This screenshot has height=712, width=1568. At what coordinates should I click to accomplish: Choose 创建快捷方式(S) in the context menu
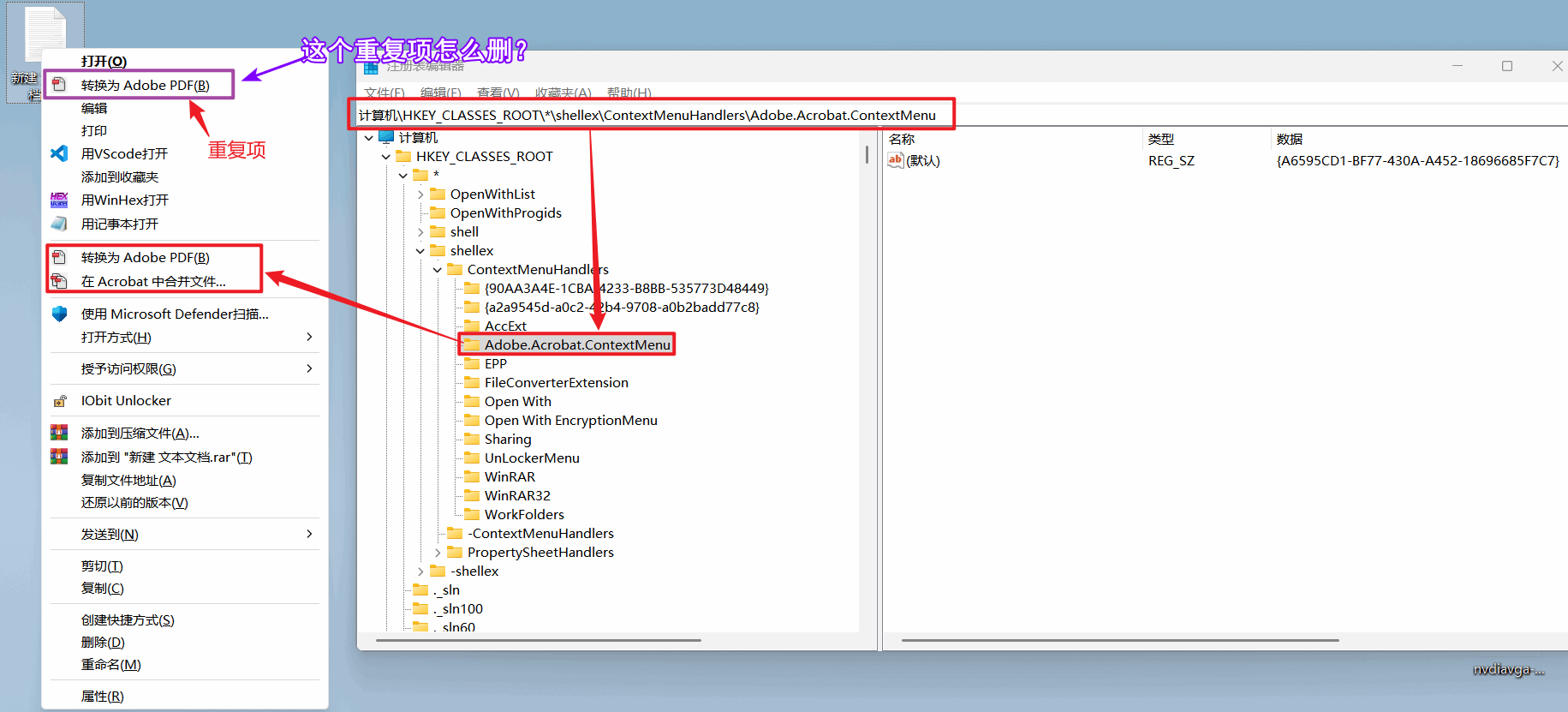coord(185,620)
